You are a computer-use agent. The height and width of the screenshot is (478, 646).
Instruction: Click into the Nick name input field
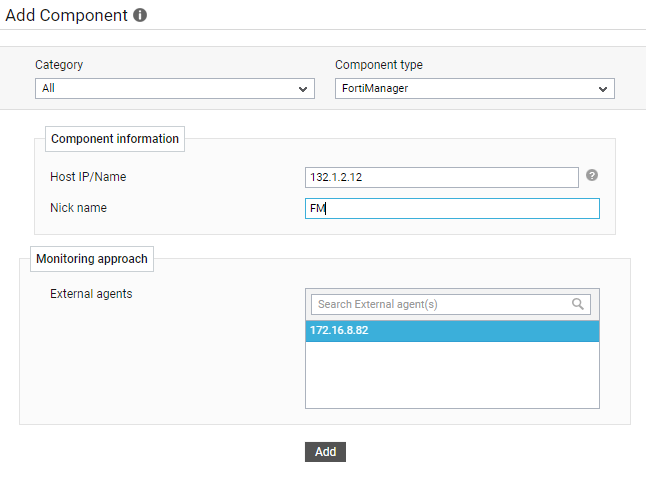(x=452, y=209)
